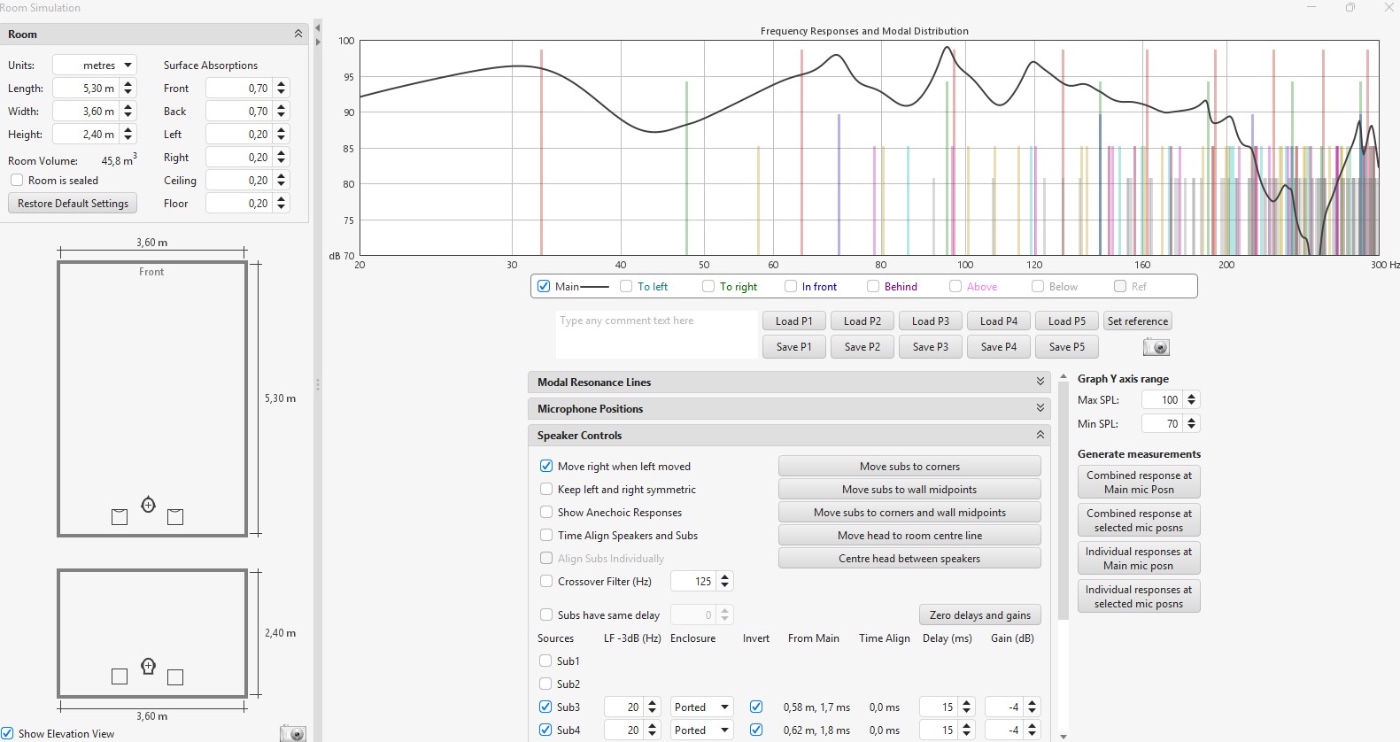Open the Units metres dropdown
The height and width of the screenshot is (742, 1400).
[x=94, y=65]
